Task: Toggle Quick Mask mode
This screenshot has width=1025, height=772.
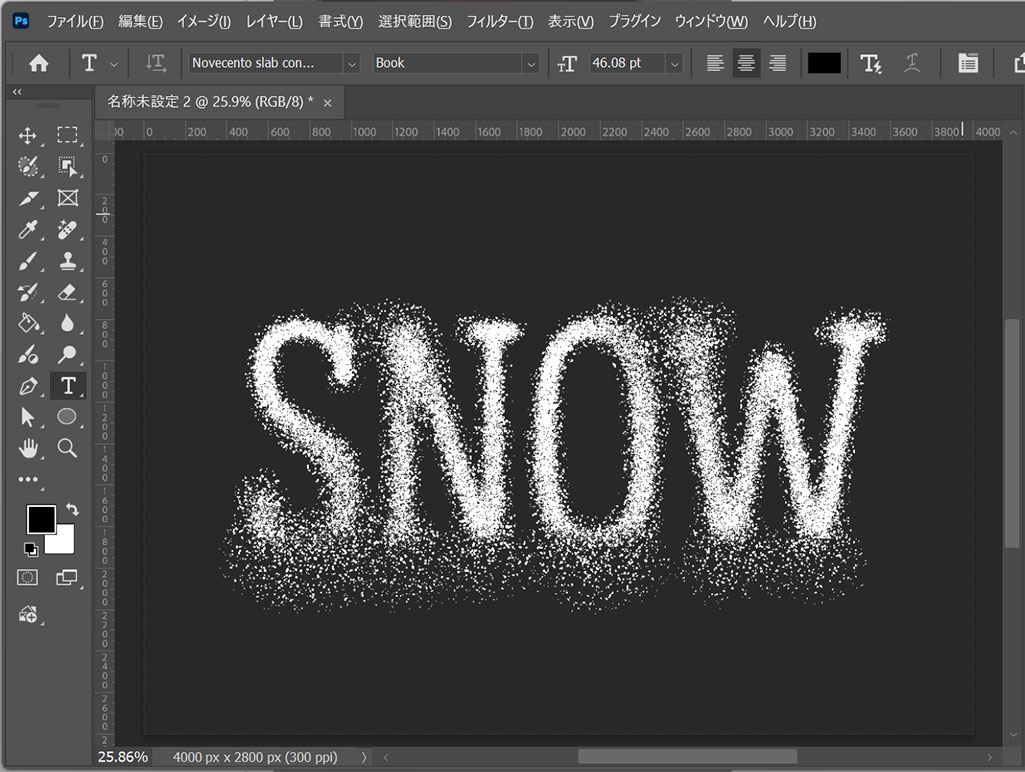Action: pyautogui.click(x=28, y=577)
